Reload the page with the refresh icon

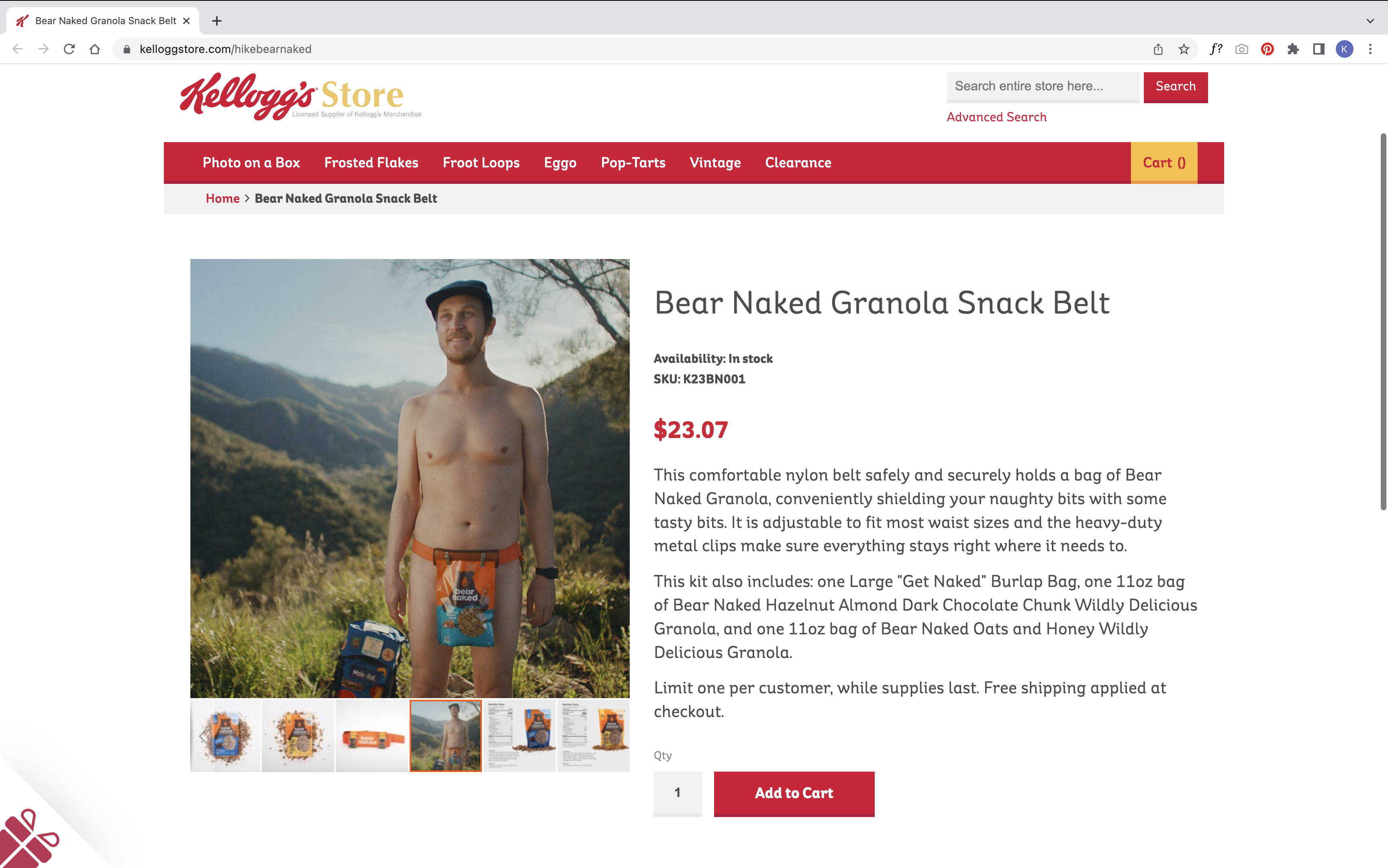click(x=69, y=49)
